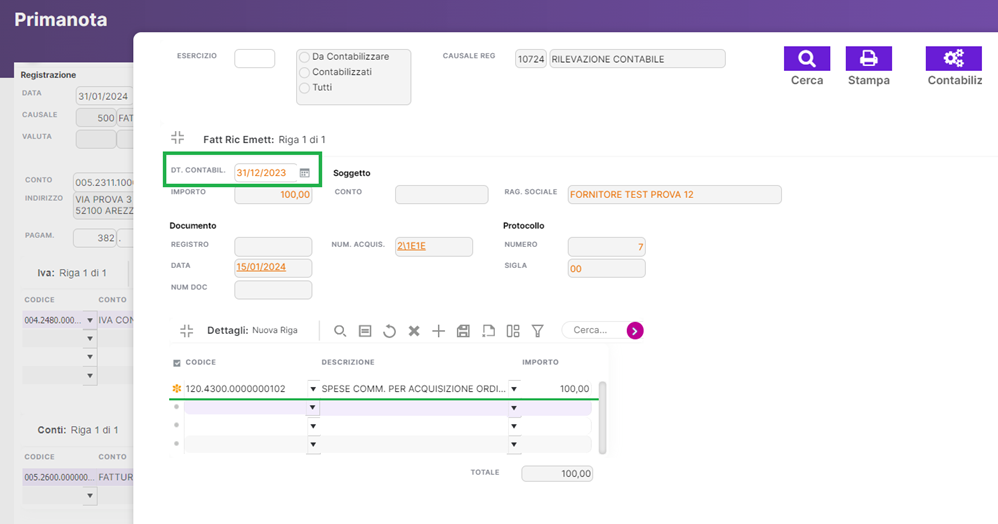Click the orange asterisk marker on first detail row
This screenshot has height=524, width=998.
pos(177,388)
